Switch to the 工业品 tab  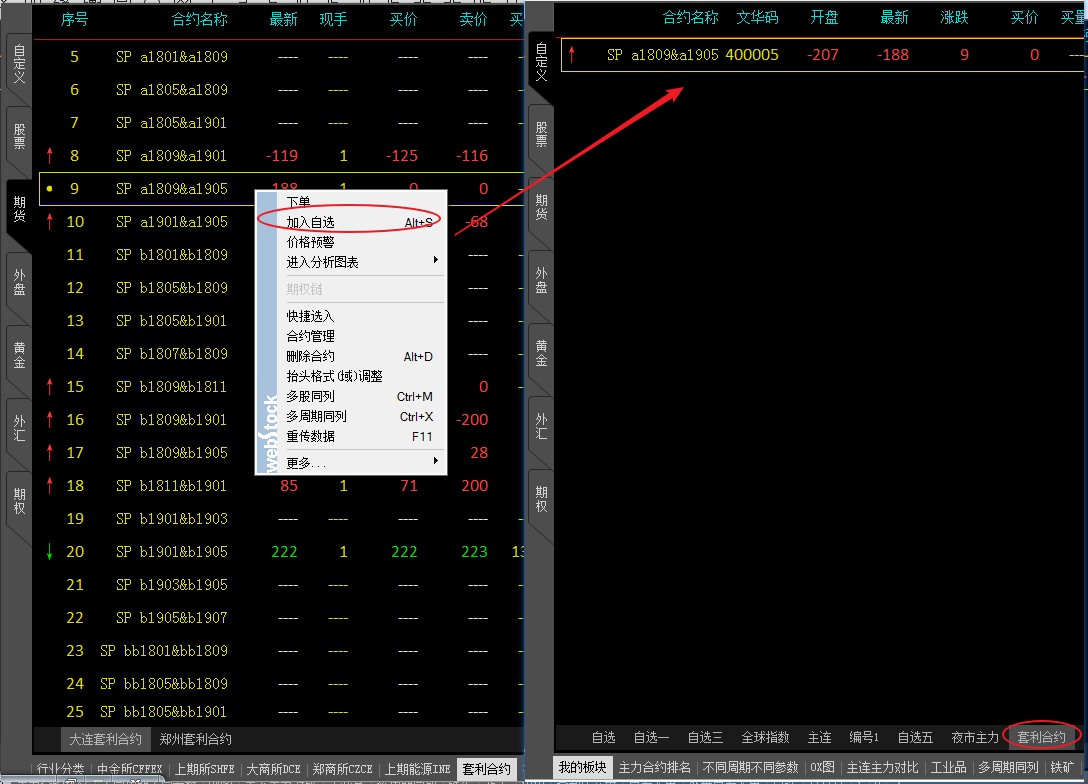click(949, 767)
